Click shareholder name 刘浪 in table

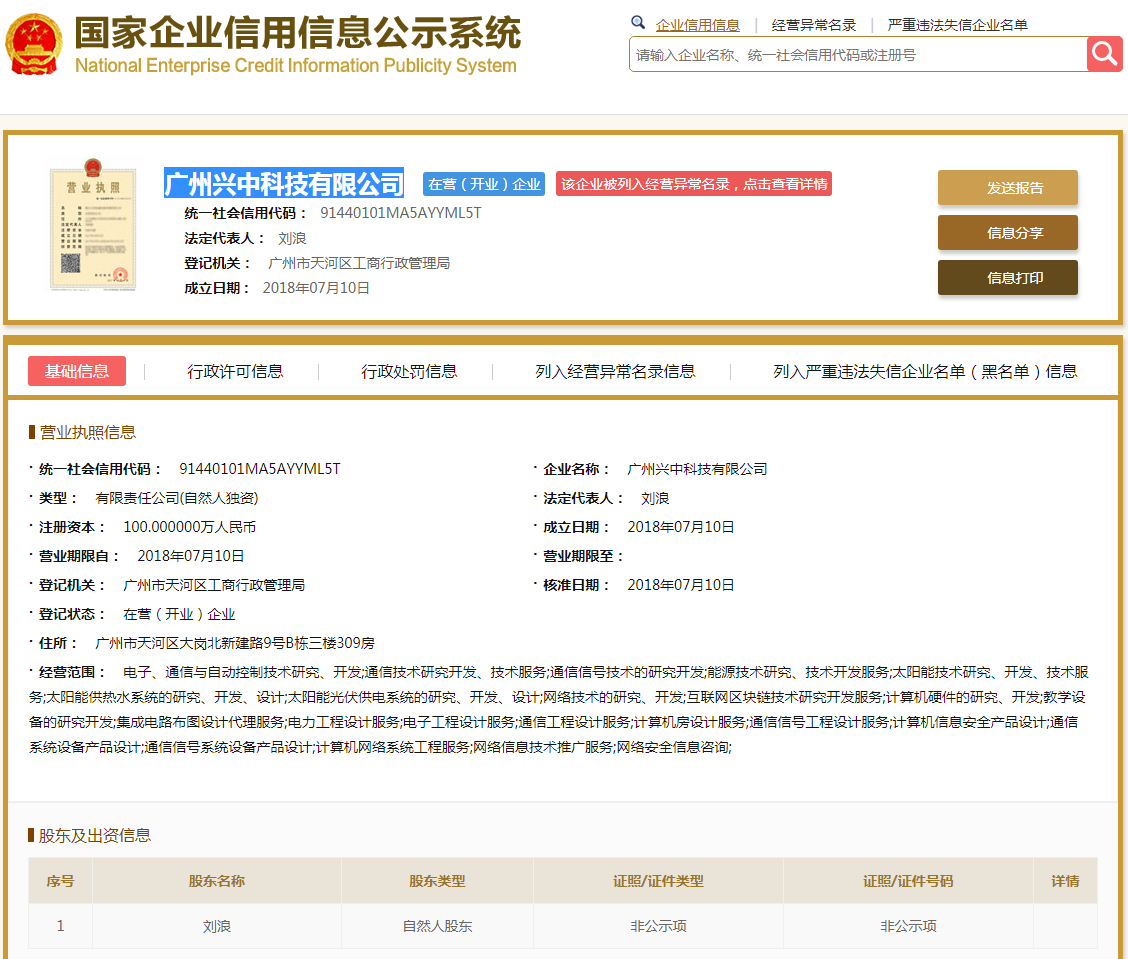(x=217, y=926)
